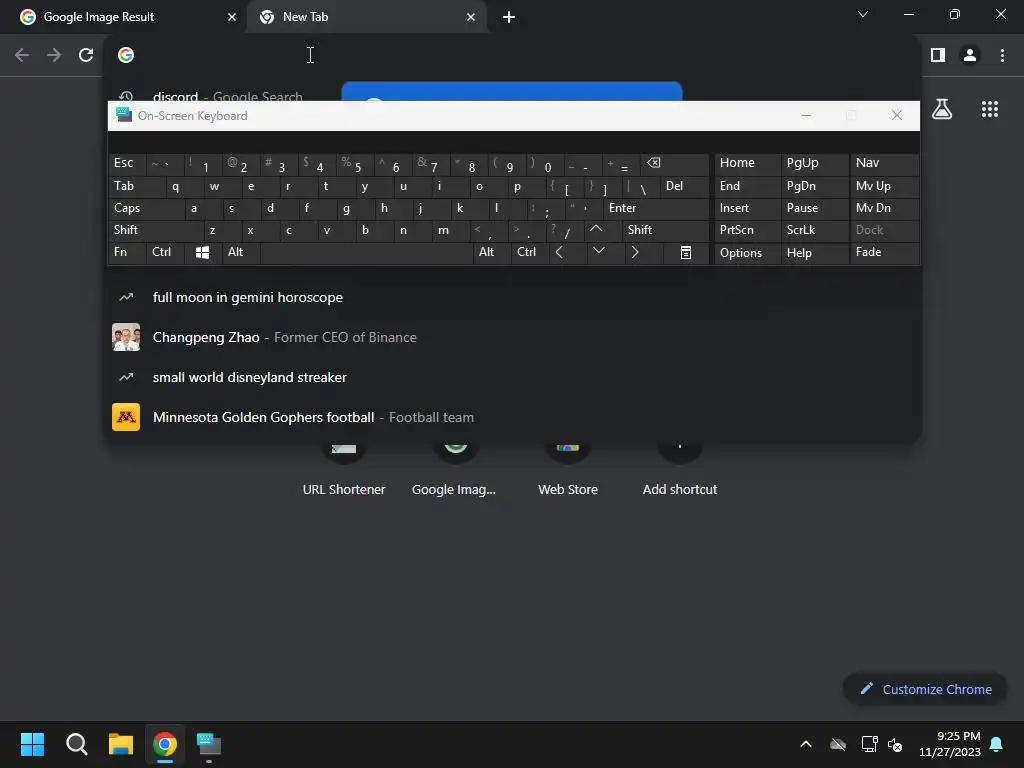Toggle ScrLk key on keyboard

point(814,230)
